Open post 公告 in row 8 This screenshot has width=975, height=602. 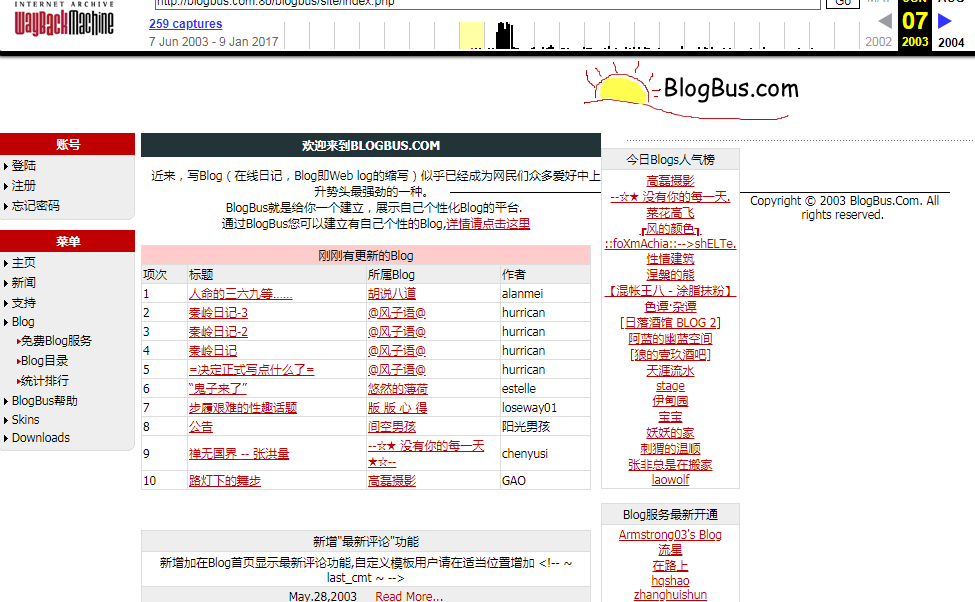pyautogui.click(x=201, y=427)
